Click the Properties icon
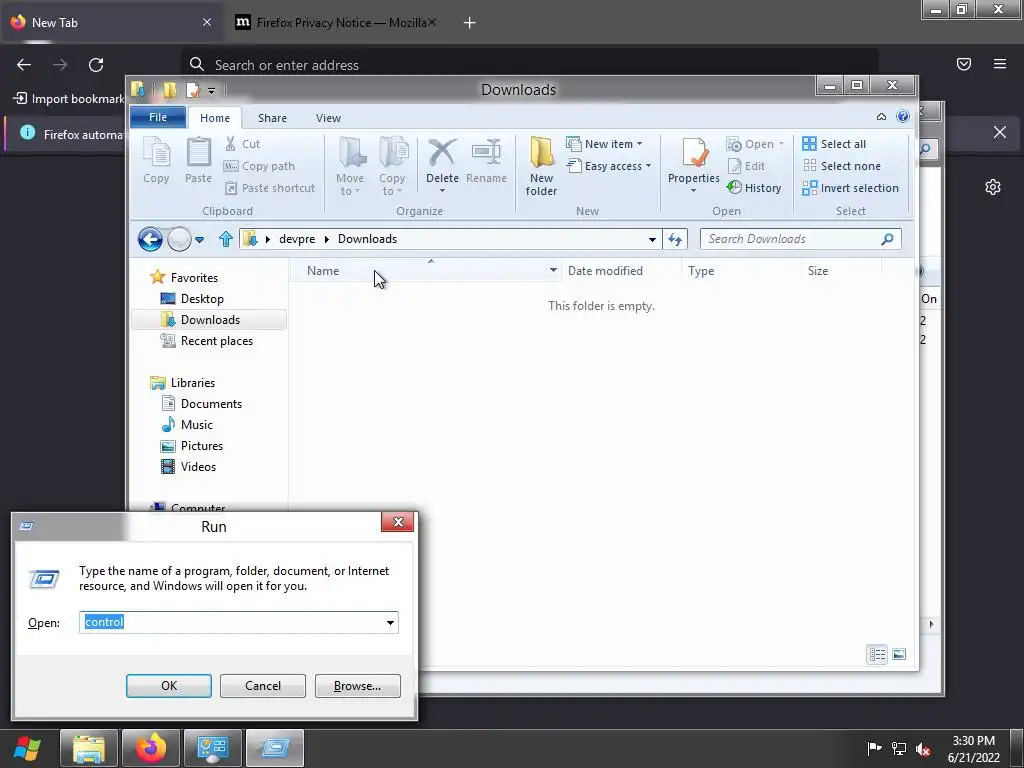Image resolution: width=1024 pixels, height=768 pixels. [x=694, y=153]
